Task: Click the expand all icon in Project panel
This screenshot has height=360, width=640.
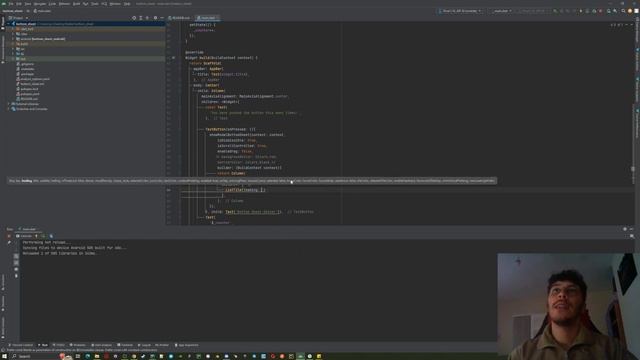Action: pyautogui.click(x=141, y=18)
